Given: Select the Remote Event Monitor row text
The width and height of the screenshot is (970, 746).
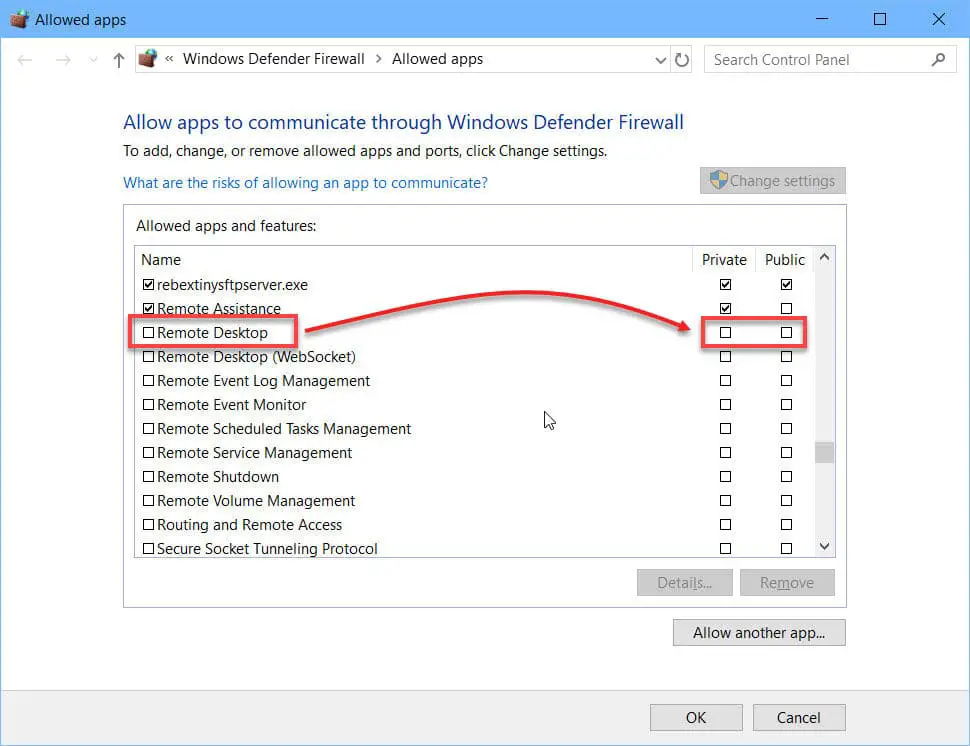Looking at the screenshot, I should (x=231, y=405).
